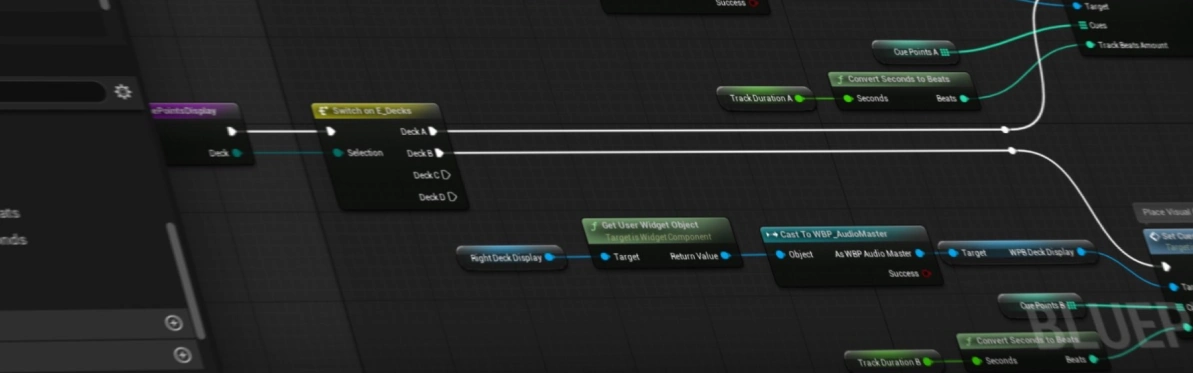This screenshot has height=373, width=1193.
Task: Click the search field beside the gear icon
Action: click(52, 92)
